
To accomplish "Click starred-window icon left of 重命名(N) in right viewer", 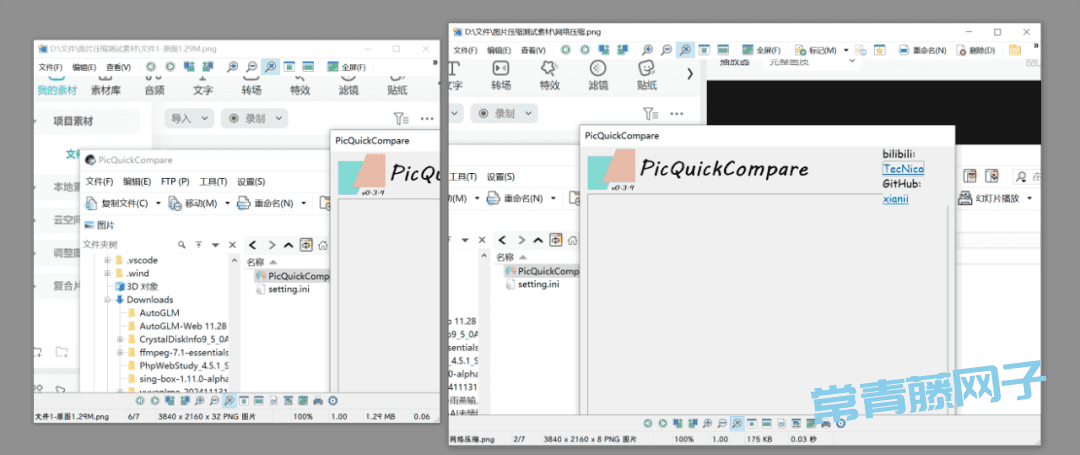I will [x=880, y=50].
